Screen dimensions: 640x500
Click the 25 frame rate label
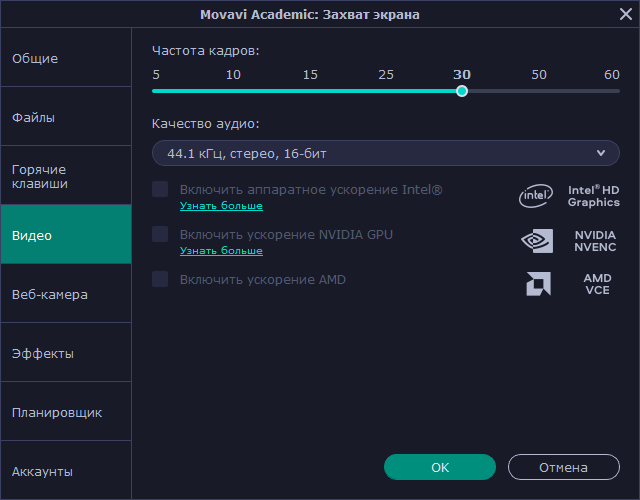coord(386,75)
